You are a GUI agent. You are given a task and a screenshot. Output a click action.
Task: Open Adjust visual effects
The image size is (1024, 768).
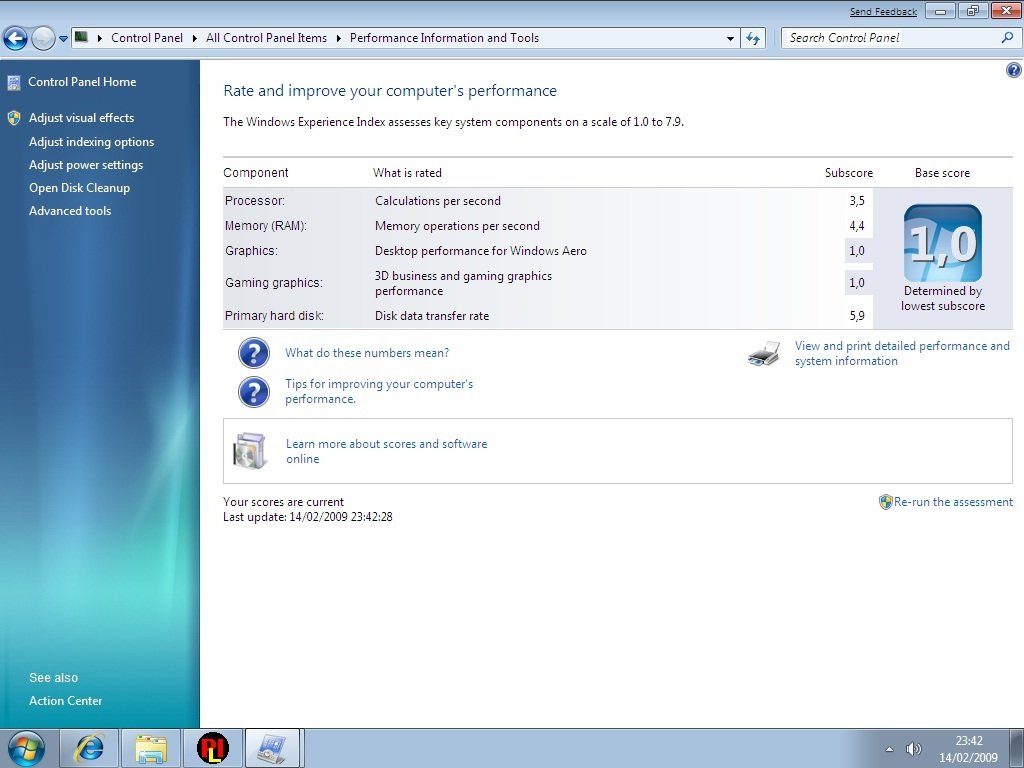(x=82, y=118)
